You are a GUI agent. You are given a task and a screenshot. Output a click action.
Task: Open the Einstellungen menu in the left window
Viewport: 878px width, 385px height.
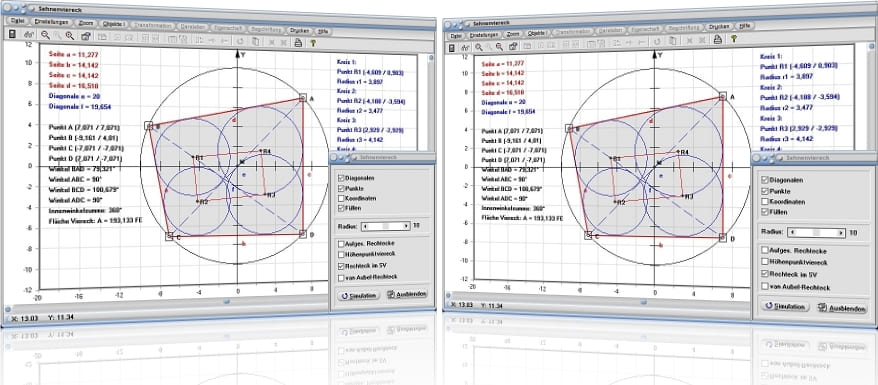coord(52,22)
